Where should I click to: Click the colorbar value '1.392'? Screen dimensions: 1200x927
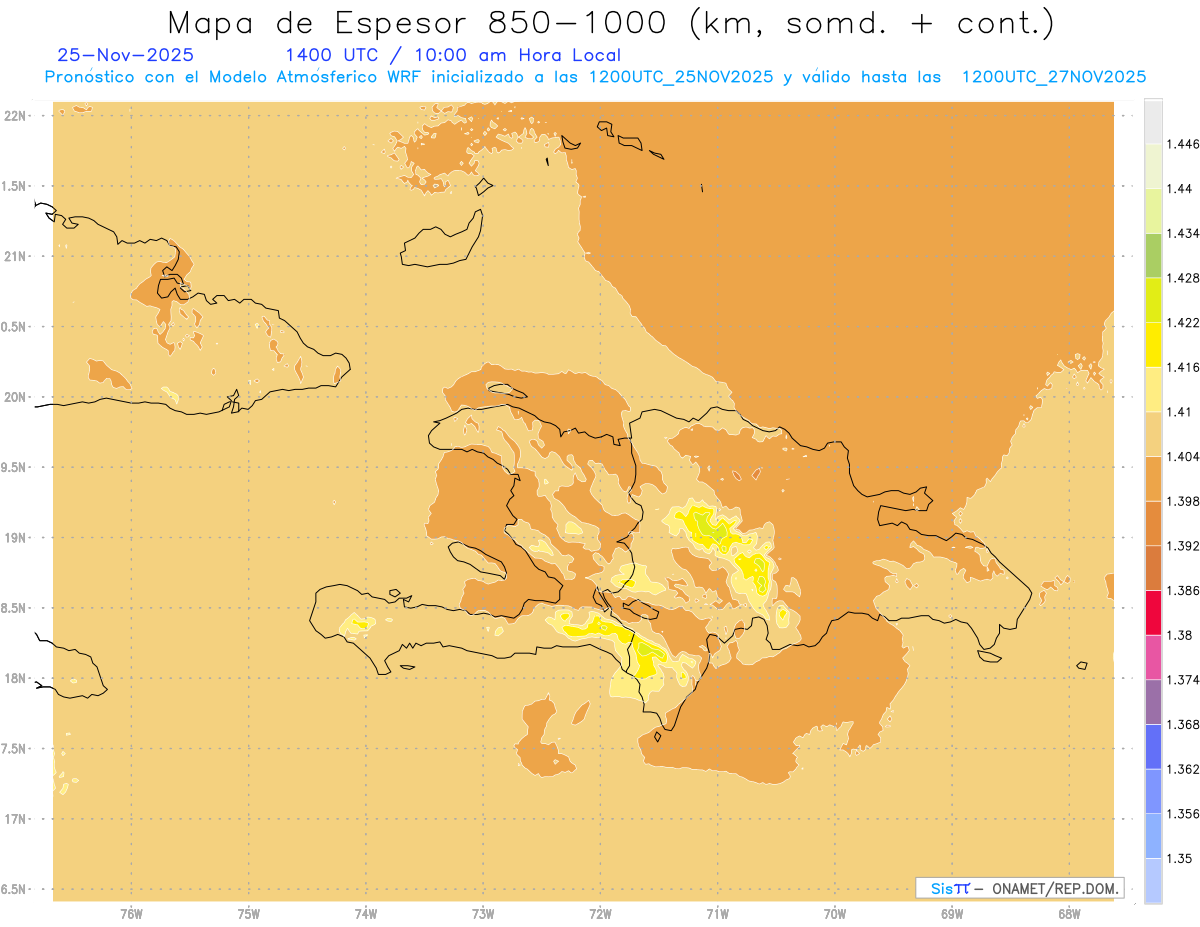point(1182,546)
